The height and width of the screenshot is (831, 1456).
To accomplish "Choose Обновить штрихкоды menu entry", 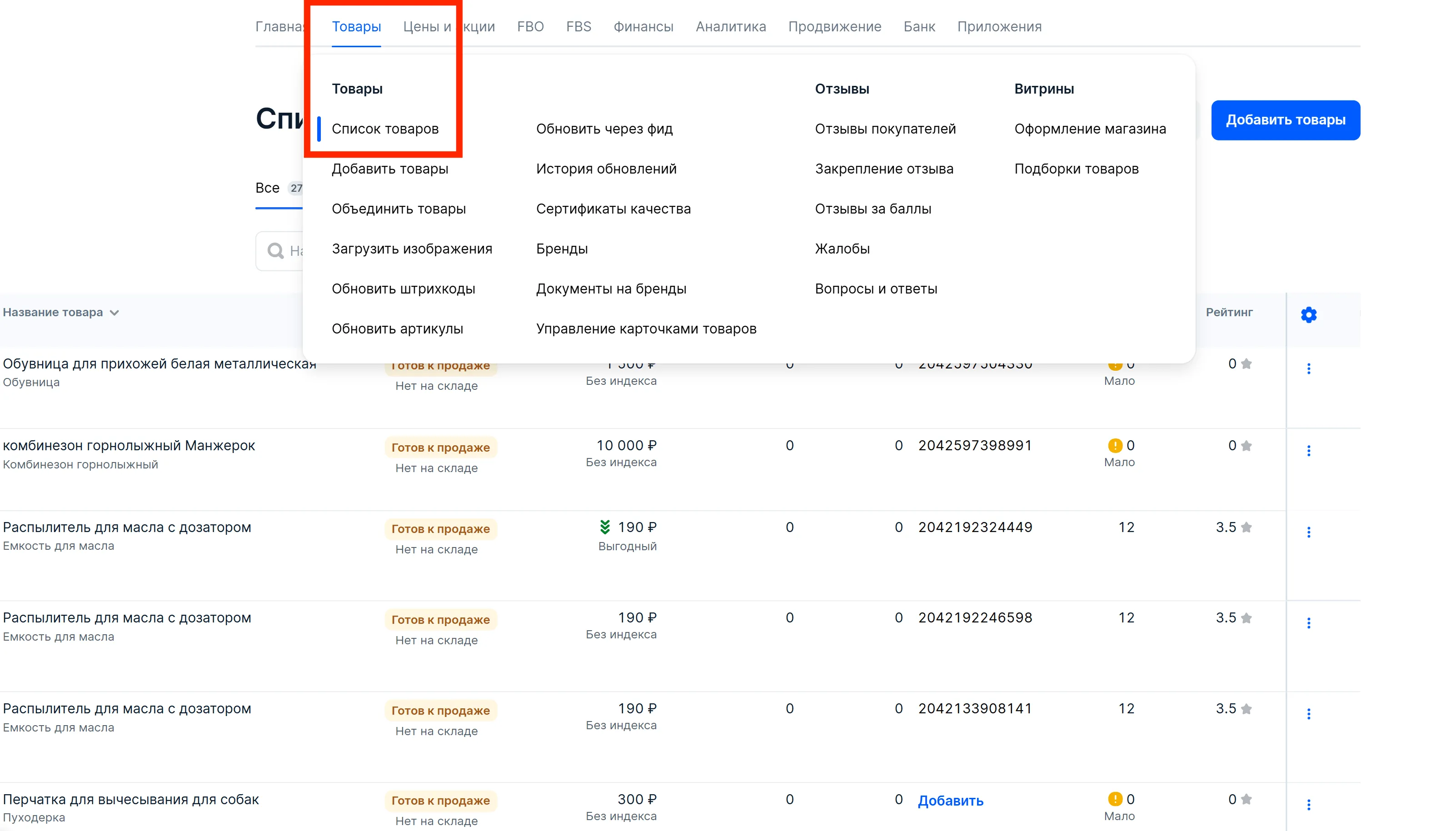I will coord(403,289).
